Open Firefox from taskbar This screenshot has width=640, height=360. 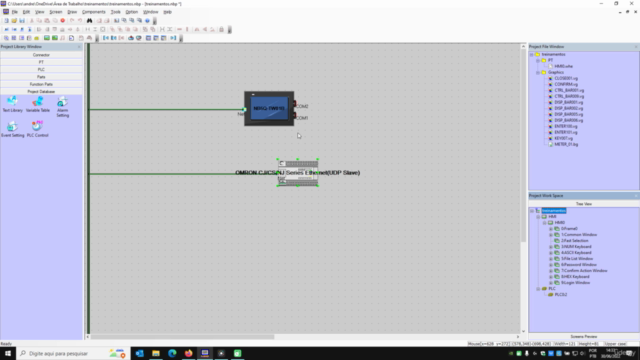point(189,353)
